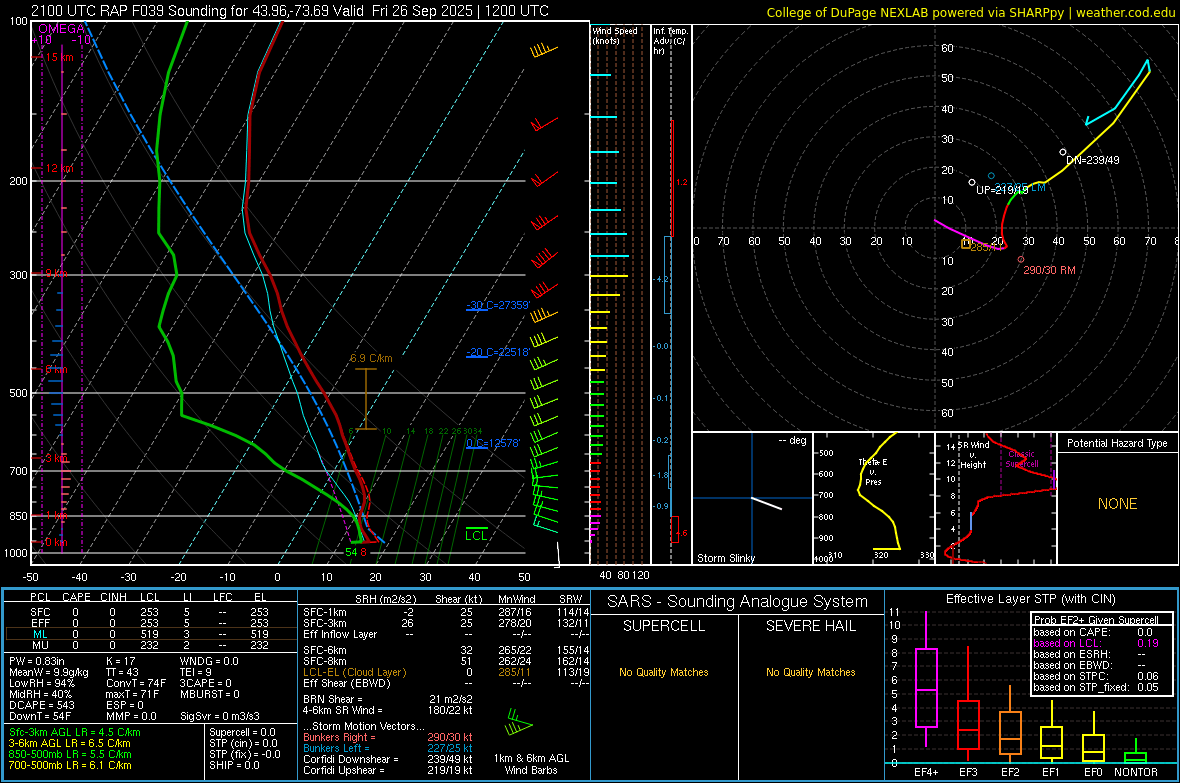Click the -20 C=22518' level label
This screenshot has width=1180, height=783.
tap(498, 352)
